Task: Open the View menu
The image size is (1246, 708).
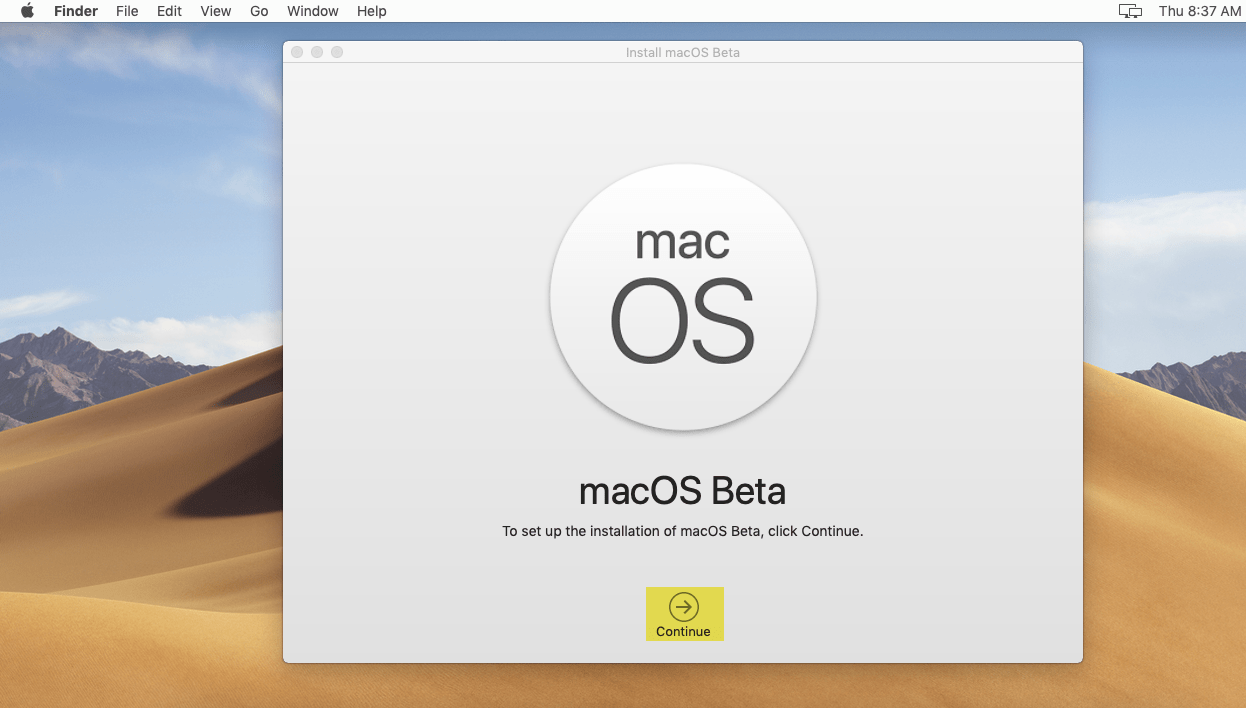Action: (216, 11)
